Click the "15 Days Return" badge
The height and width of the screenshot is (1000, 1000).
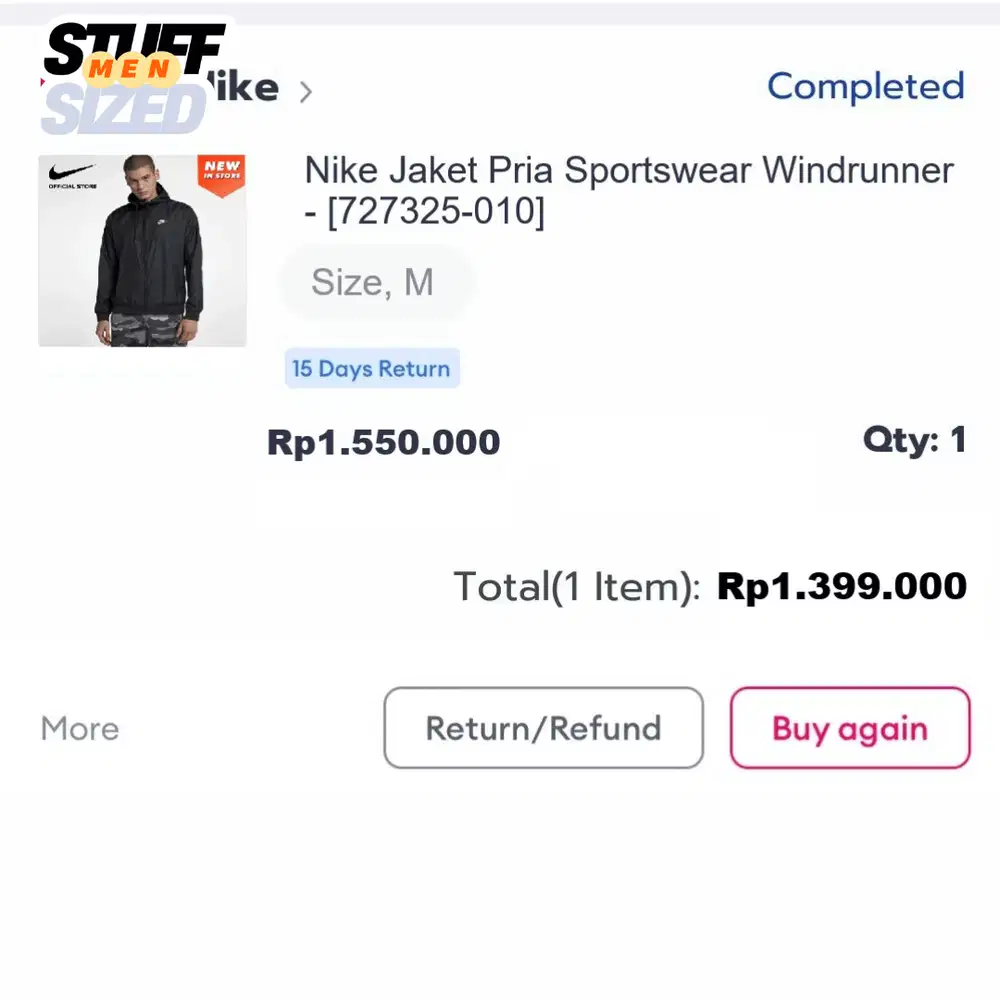371,369
